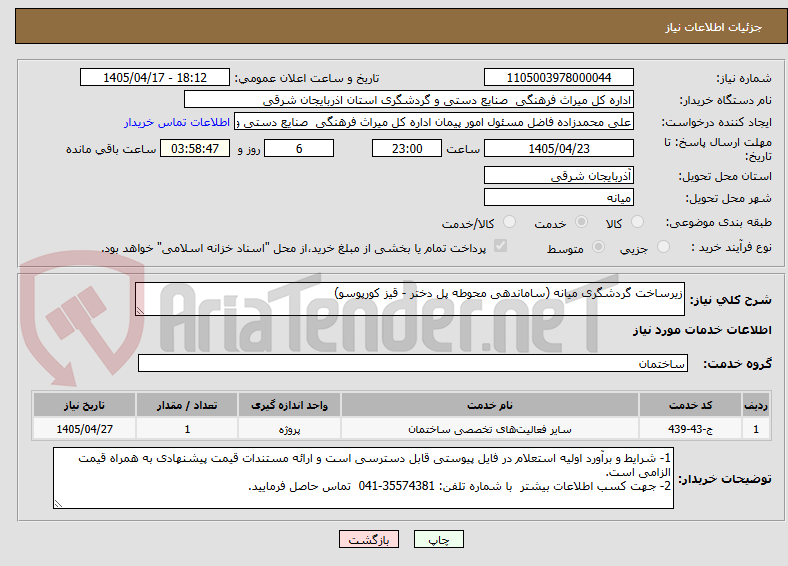788x566 pixels.
Task: Click the اطلاعات خدمات مورد نیاز section heading
Action: 702,330
